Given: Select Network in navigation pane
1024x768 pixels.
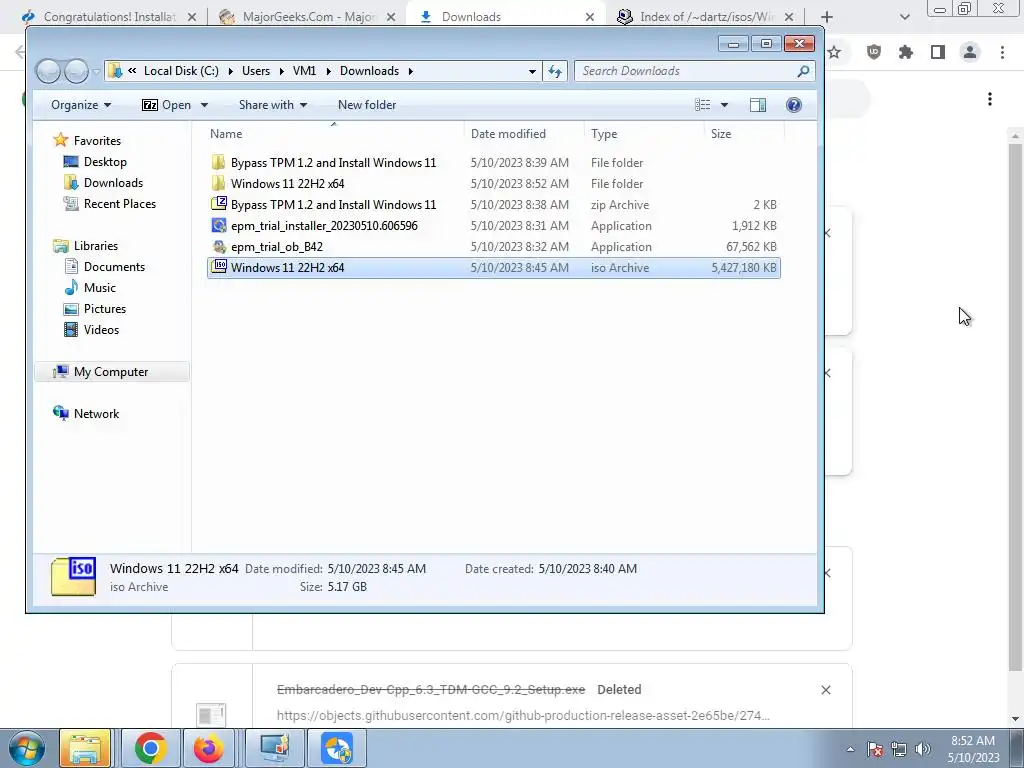Looking at the screenshot, I should (96, 413).
